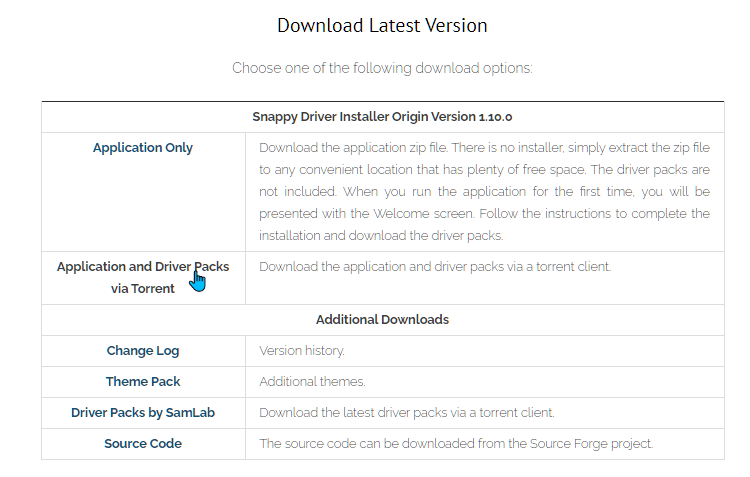Viewport: 750px width, 477px height.
Task: Open Application and Driver Packs via Torrent link
Action: click(143, 277)
